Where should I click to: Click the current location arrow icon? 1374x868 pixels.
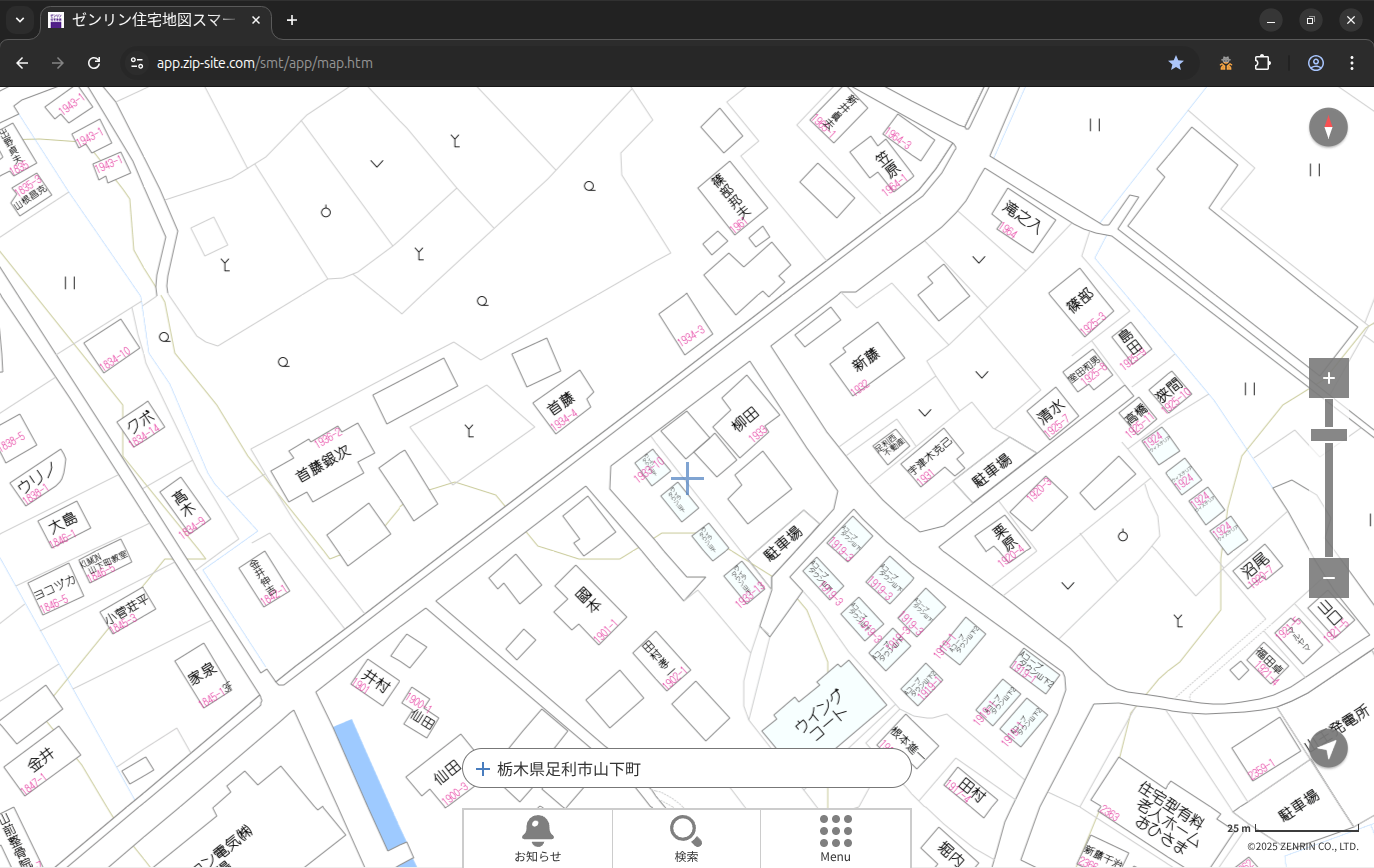pyautogui.click(x=1328, y=749)
